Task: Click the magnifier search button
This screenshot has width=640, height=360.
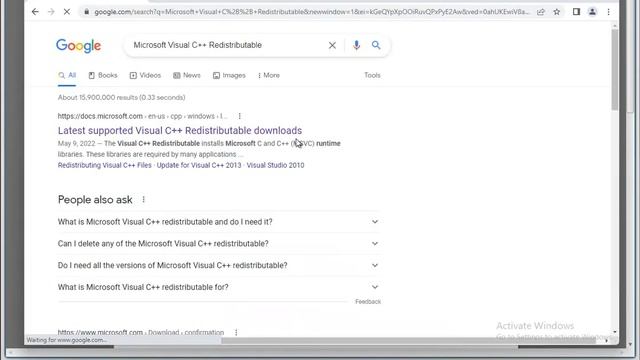Action: tap(376, 45)
